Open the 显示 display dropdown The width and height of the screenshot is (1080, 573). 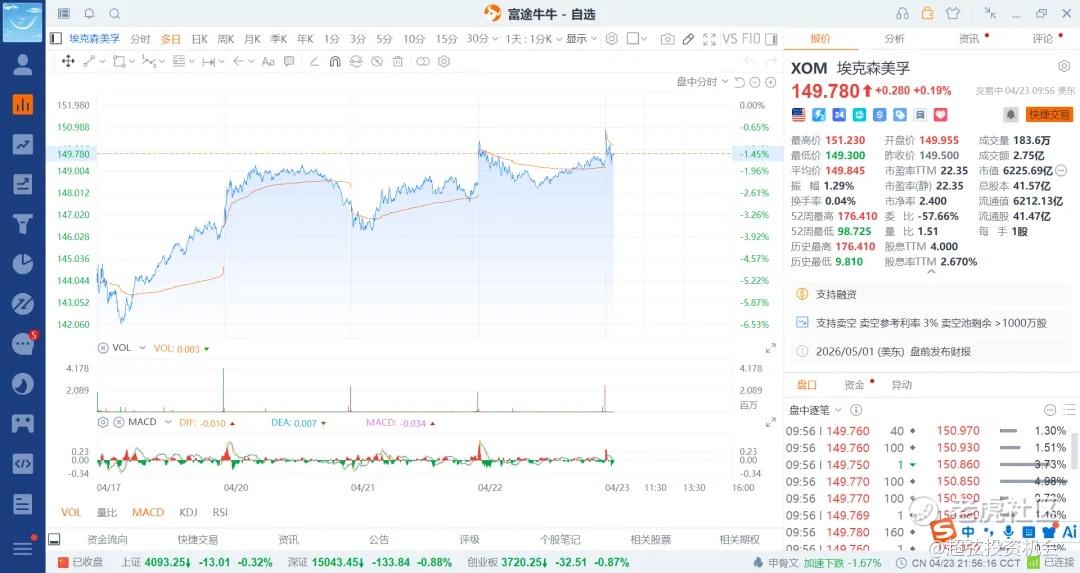click(581, 39)
